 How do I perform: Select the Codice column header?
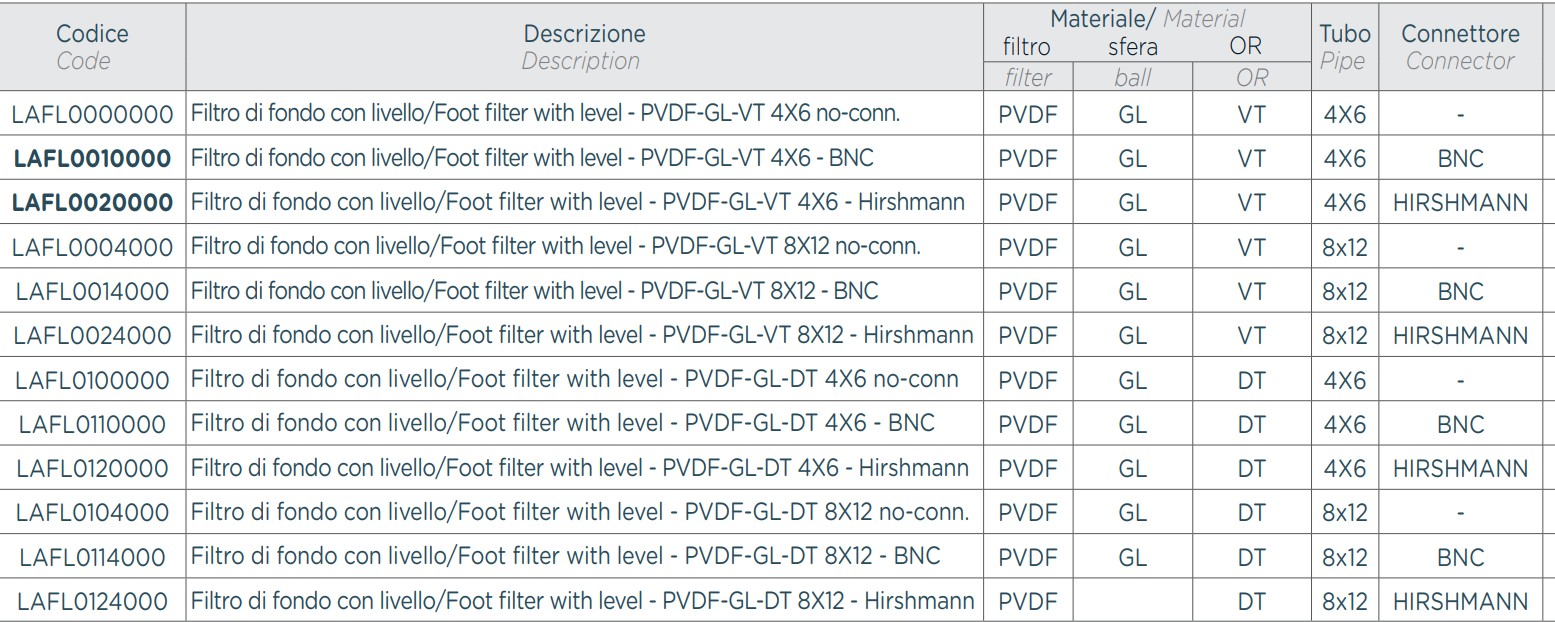pyautogui.click(x=92, y=46)
